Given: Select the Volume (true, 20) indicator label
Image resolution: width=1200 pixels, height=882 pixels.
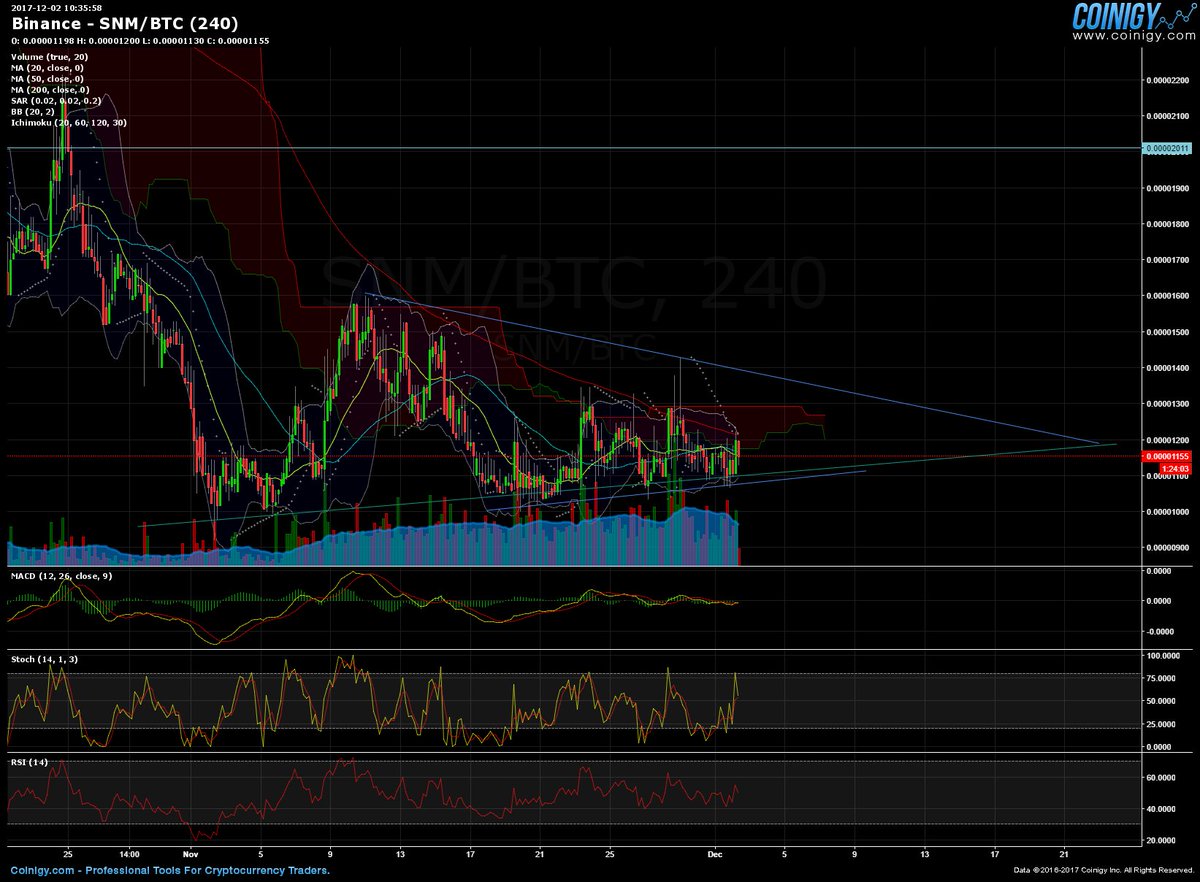Looking at the screenshot, I should coord(48,58).
